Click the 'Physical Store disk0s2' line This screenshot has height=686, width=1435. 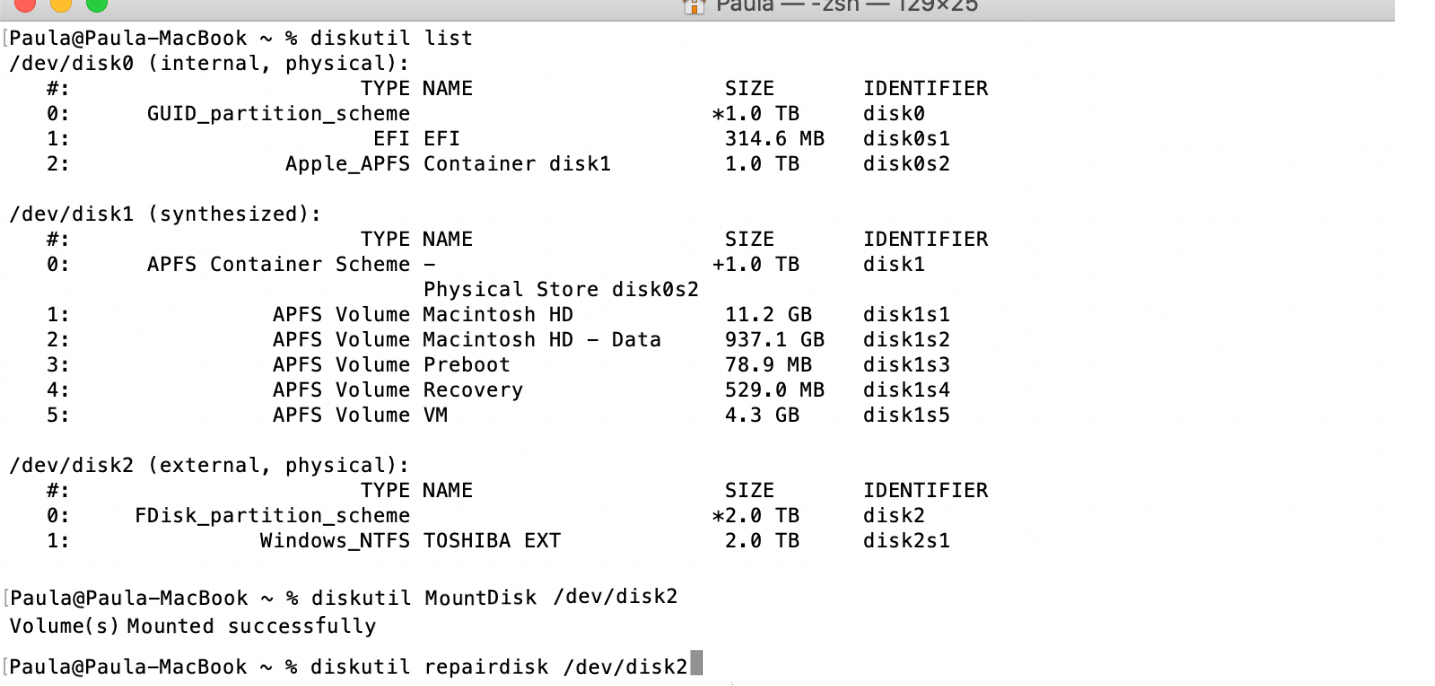point(560,289)
